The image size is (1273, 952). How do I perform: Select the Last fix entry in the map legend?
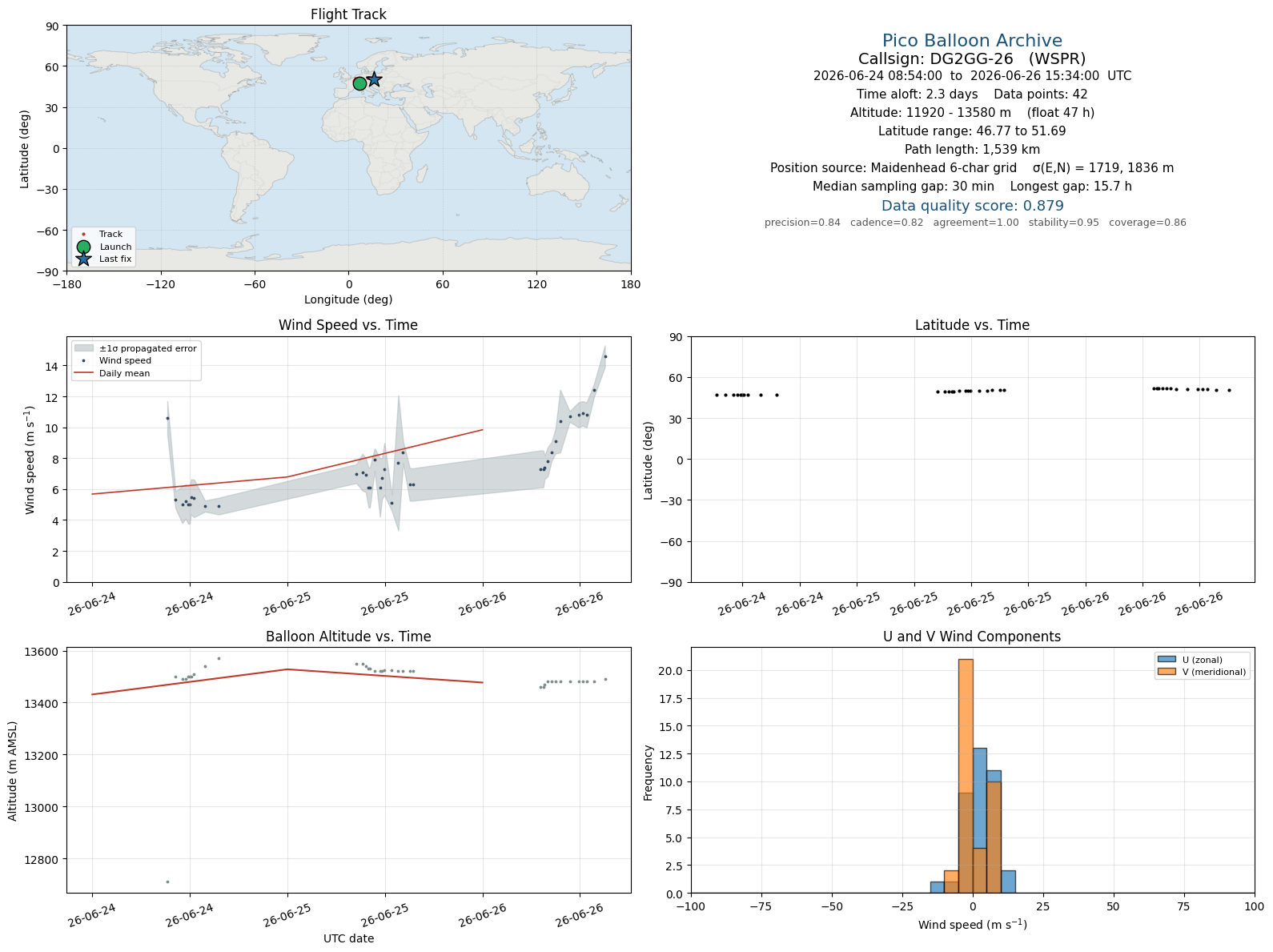pyautogui.click(x=103, y=259)
